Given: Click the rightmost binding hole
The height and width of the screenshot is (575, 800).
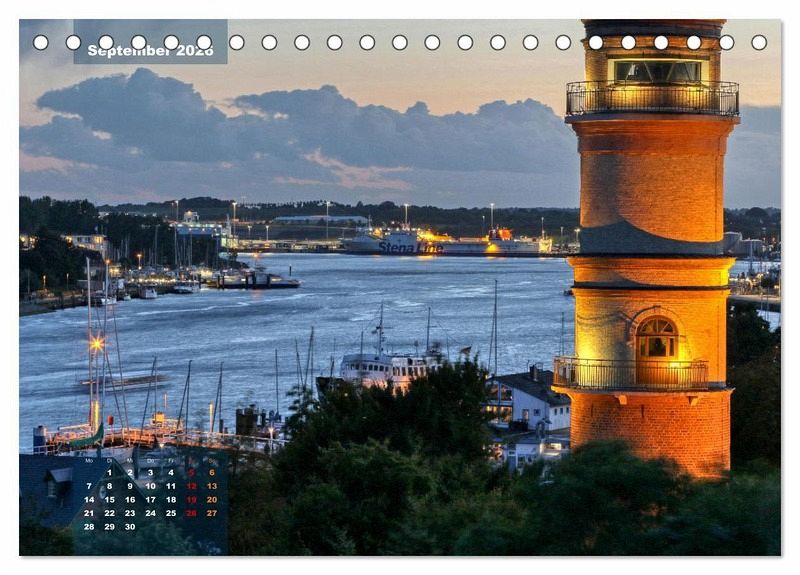Looking at the screenshot, I should (759, 42).
